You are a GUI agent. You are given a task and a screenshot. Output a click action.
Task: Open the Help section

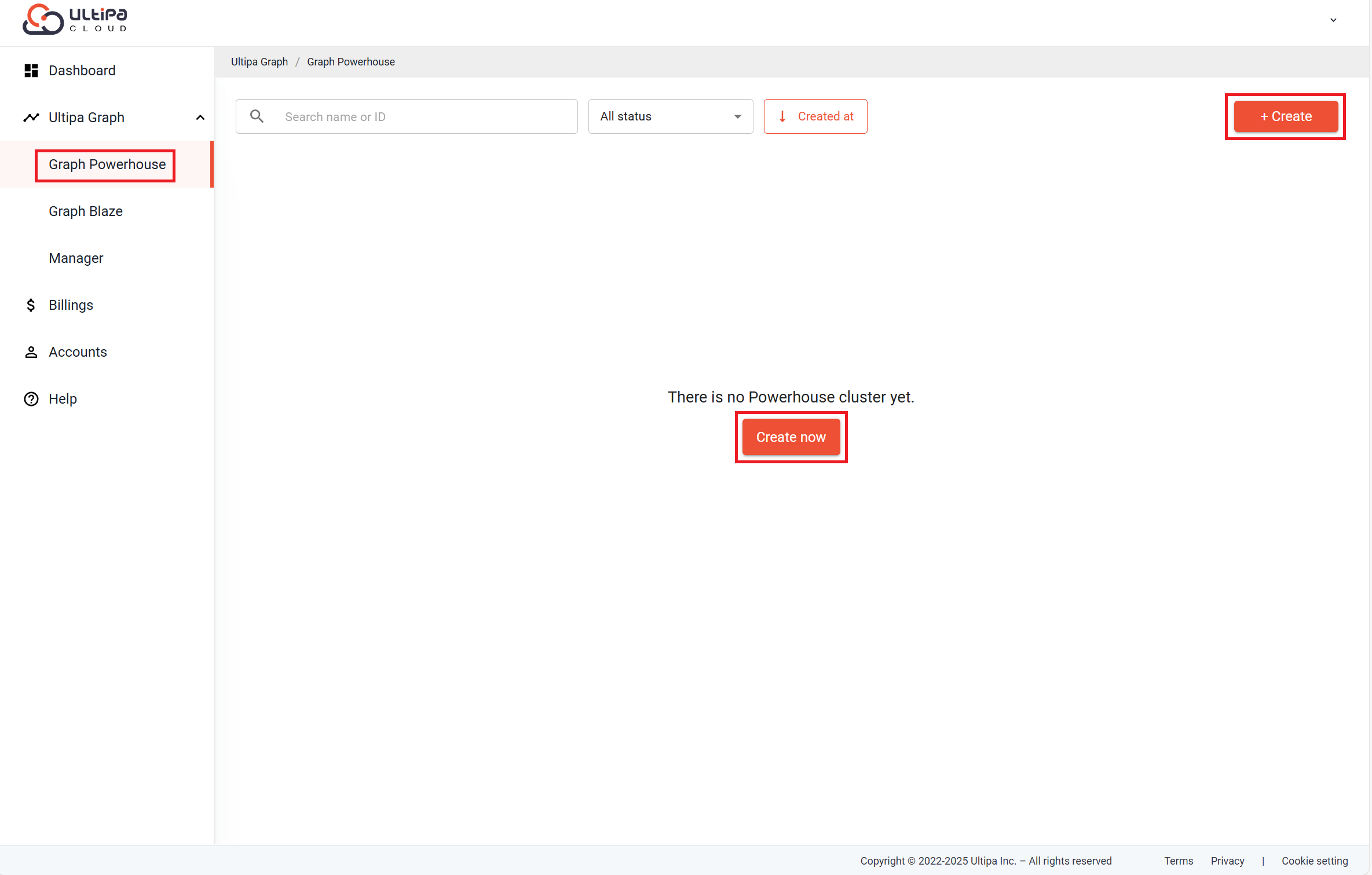[107, 399]
